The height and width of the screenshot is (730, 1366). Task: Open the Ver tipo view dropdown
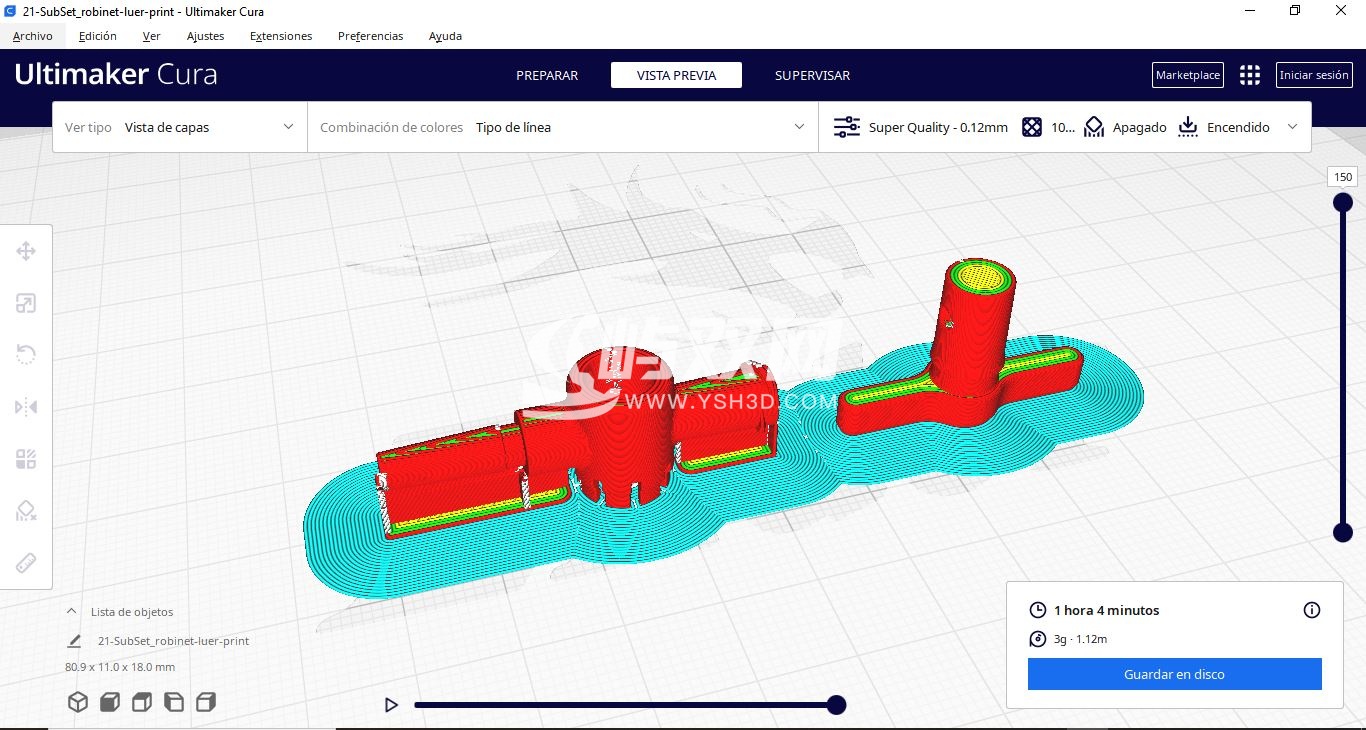click(x=180, y=127)
